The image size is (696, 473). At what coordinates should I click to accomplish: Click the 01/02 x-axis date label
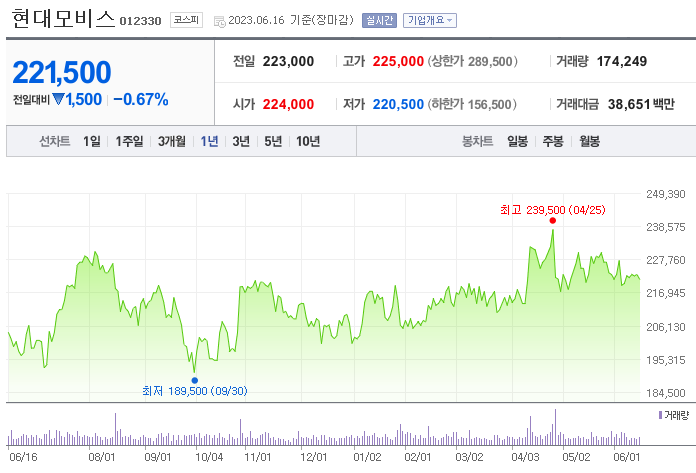tap(367, 457)
